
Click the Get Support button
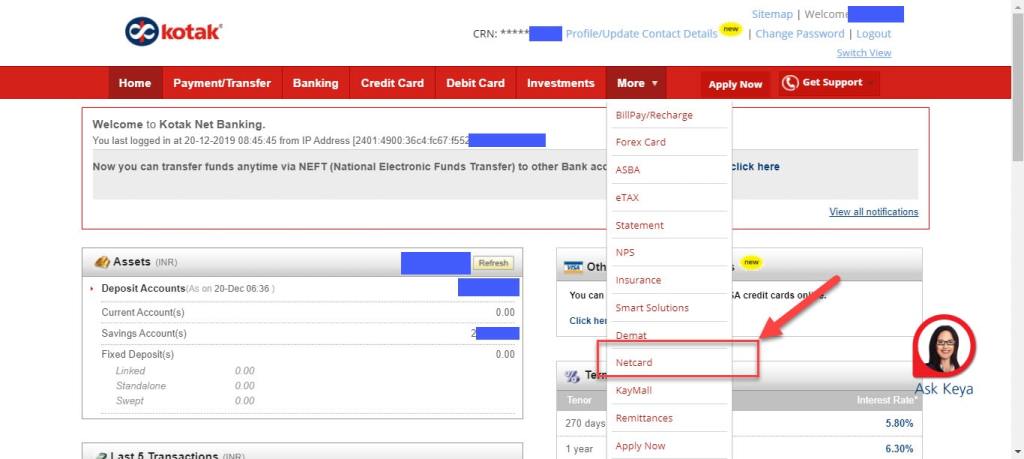click(828, 83)
